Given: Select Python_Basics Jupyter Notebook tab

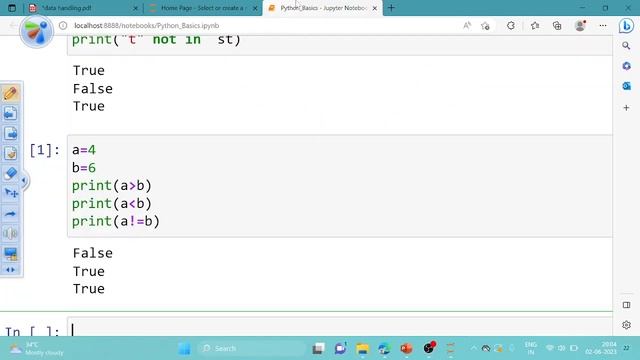Looking at the screenshot, I should (323, 8).
